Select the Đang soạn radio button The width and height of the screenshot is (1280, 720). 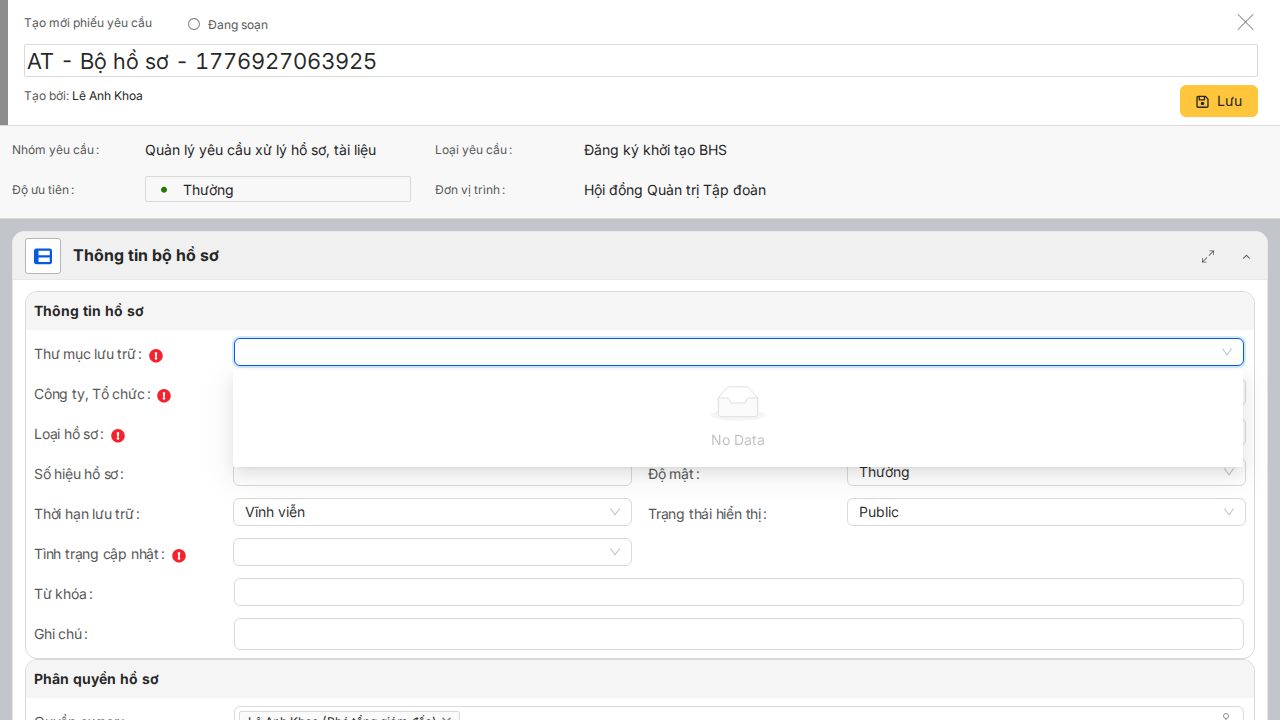tap(194, 24)
